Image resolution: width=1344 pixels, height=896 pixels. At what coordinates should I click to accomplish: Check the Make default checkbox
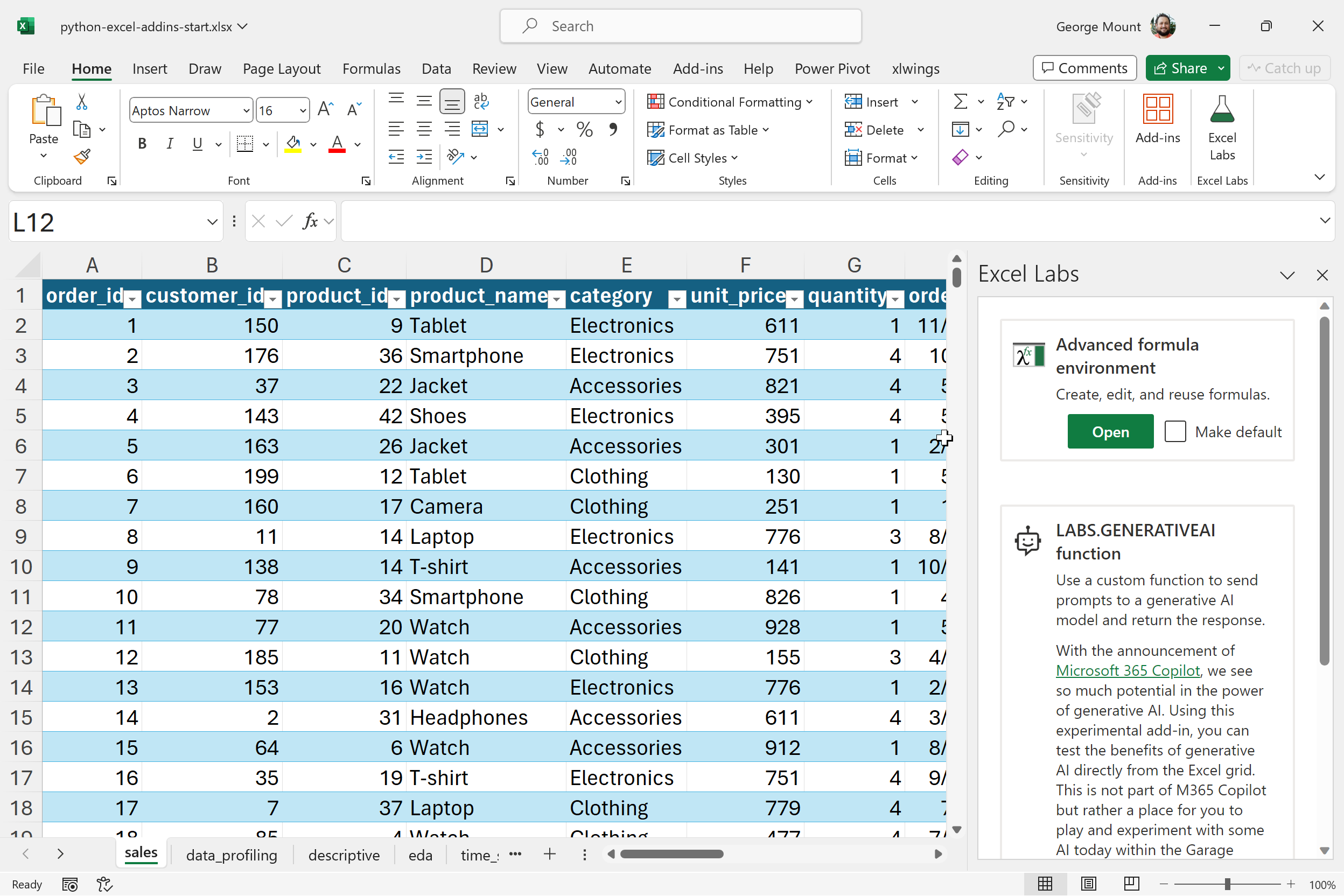coord(1175,431)
